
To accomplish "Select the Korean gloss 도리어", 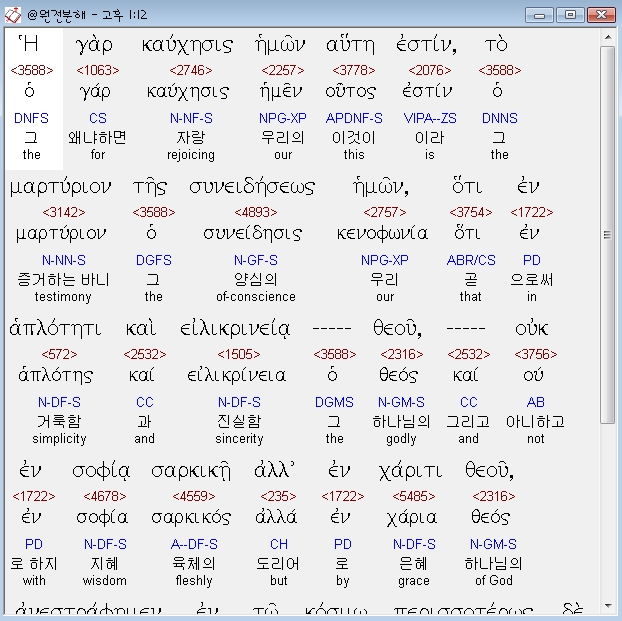I will click(x=278, y=564).
